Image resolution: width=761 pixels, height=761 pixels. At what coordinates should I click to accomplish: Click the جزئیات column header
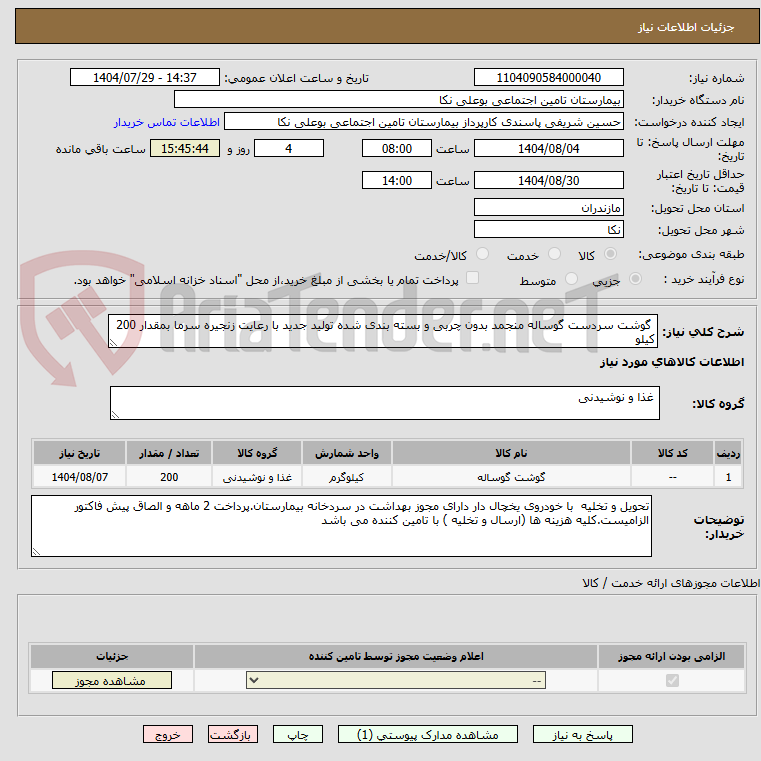click(x=112, y=656)
